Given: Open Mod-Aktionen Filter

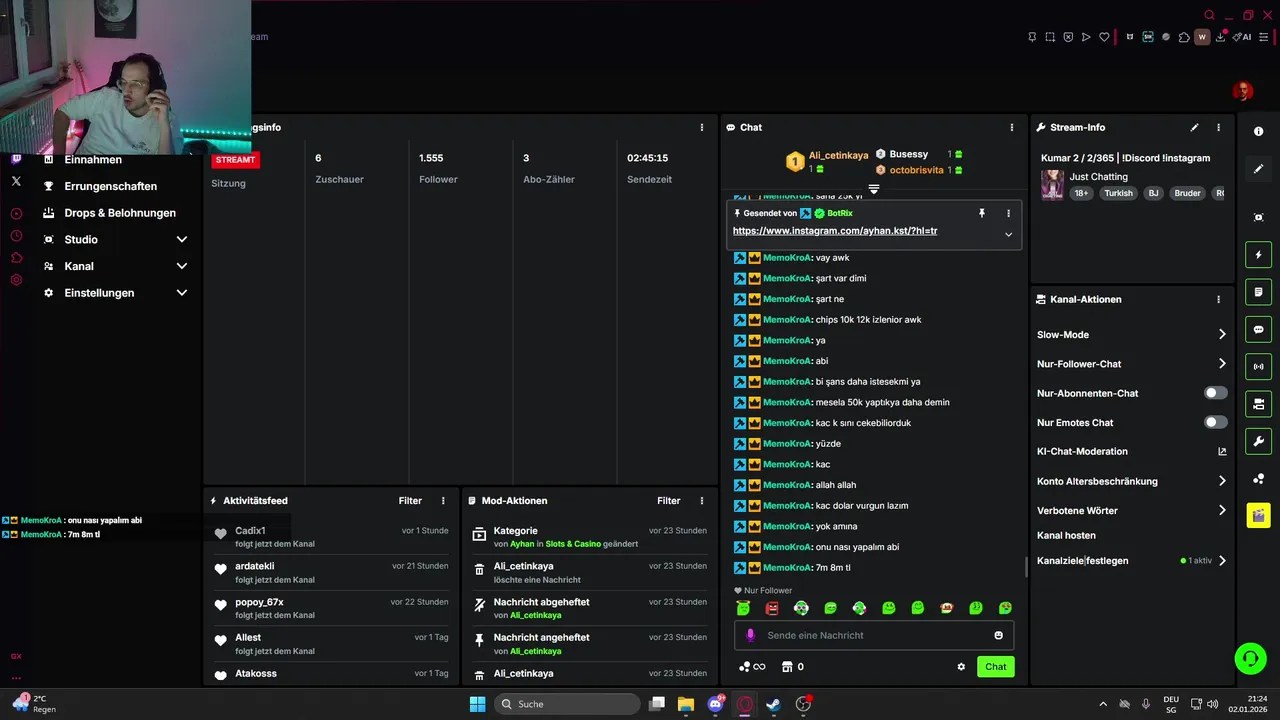Looking at the screenshot, I should [x=668, y=501].
